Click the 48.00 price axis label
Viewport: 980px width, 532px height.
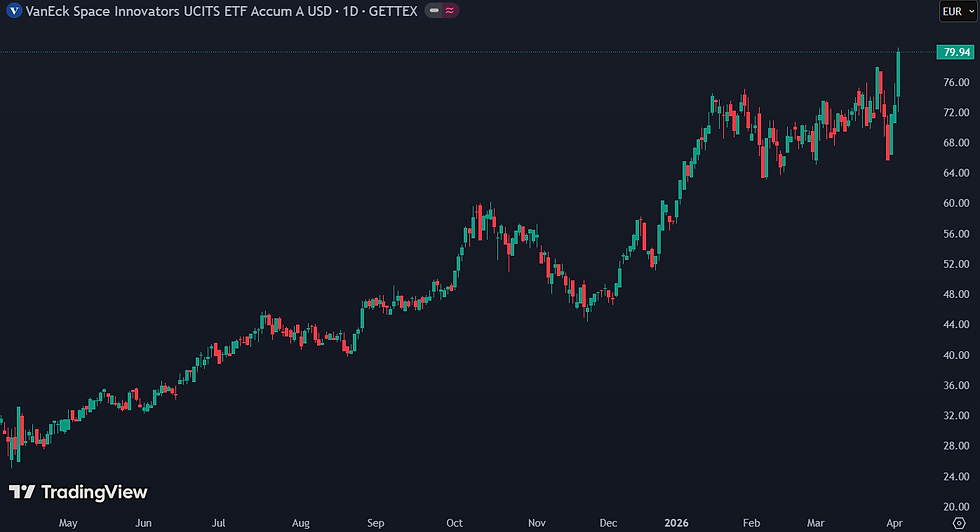[x=956, y=294]
